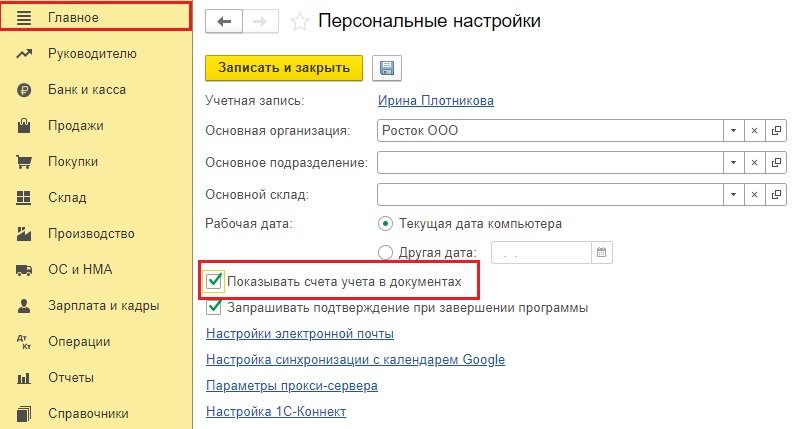This screenshot has width=795, height=429.
Task: Select Другая дата radio button
Action: coord(385,253)
